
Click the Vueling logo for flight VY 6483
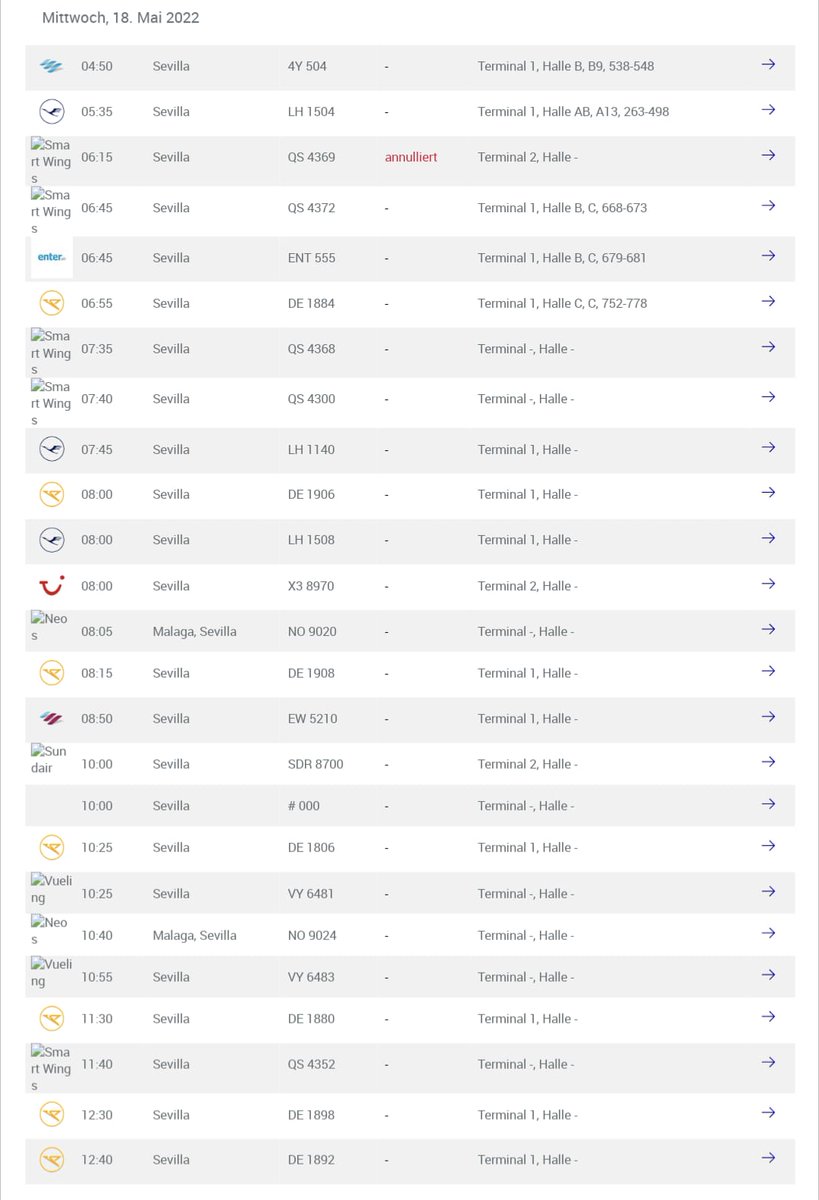(51, 973)
